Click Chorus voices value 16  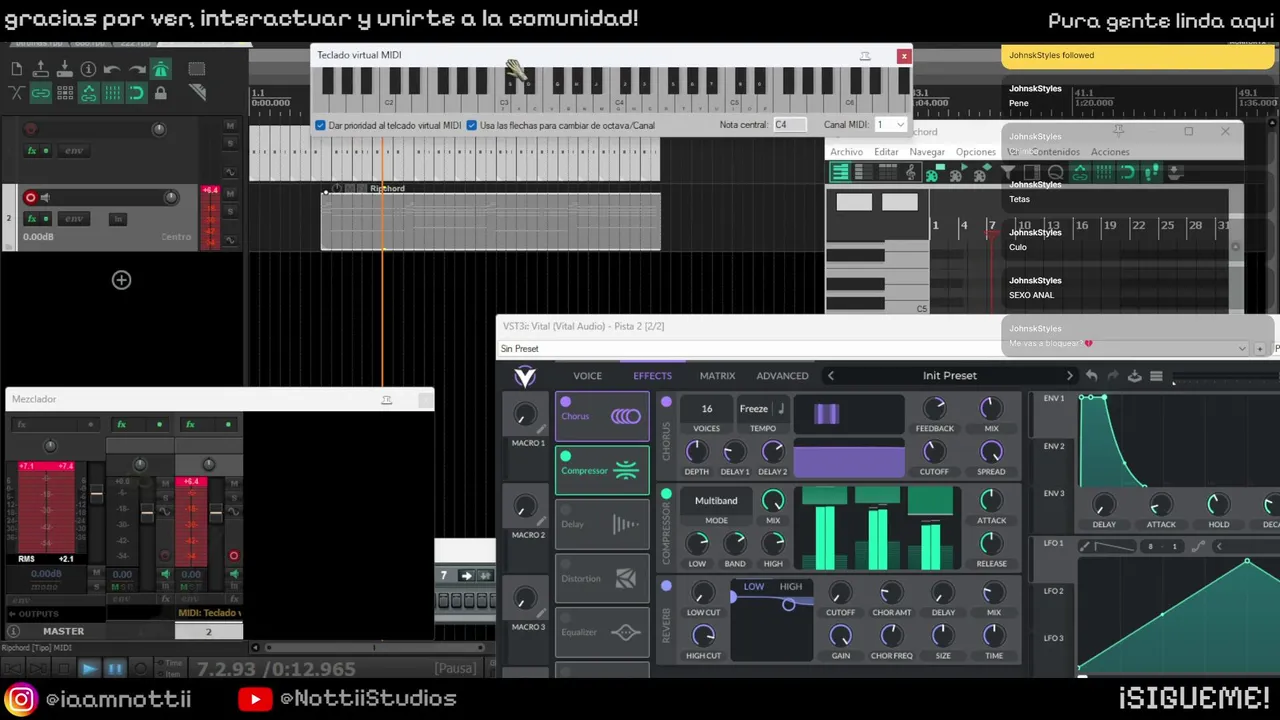point(706,409)
